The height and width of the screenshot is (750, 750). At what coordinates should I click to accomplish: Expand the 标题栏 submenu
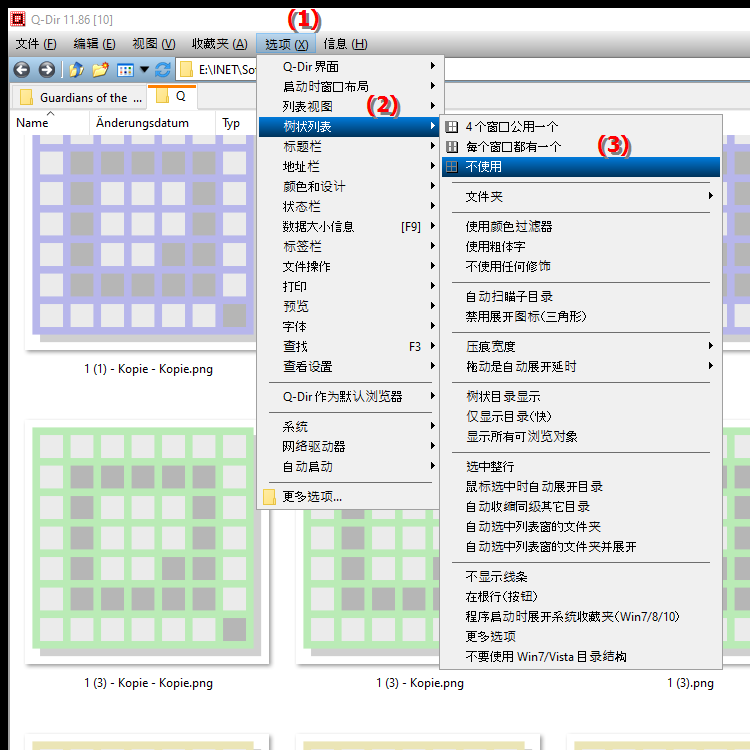click(349, 147)
